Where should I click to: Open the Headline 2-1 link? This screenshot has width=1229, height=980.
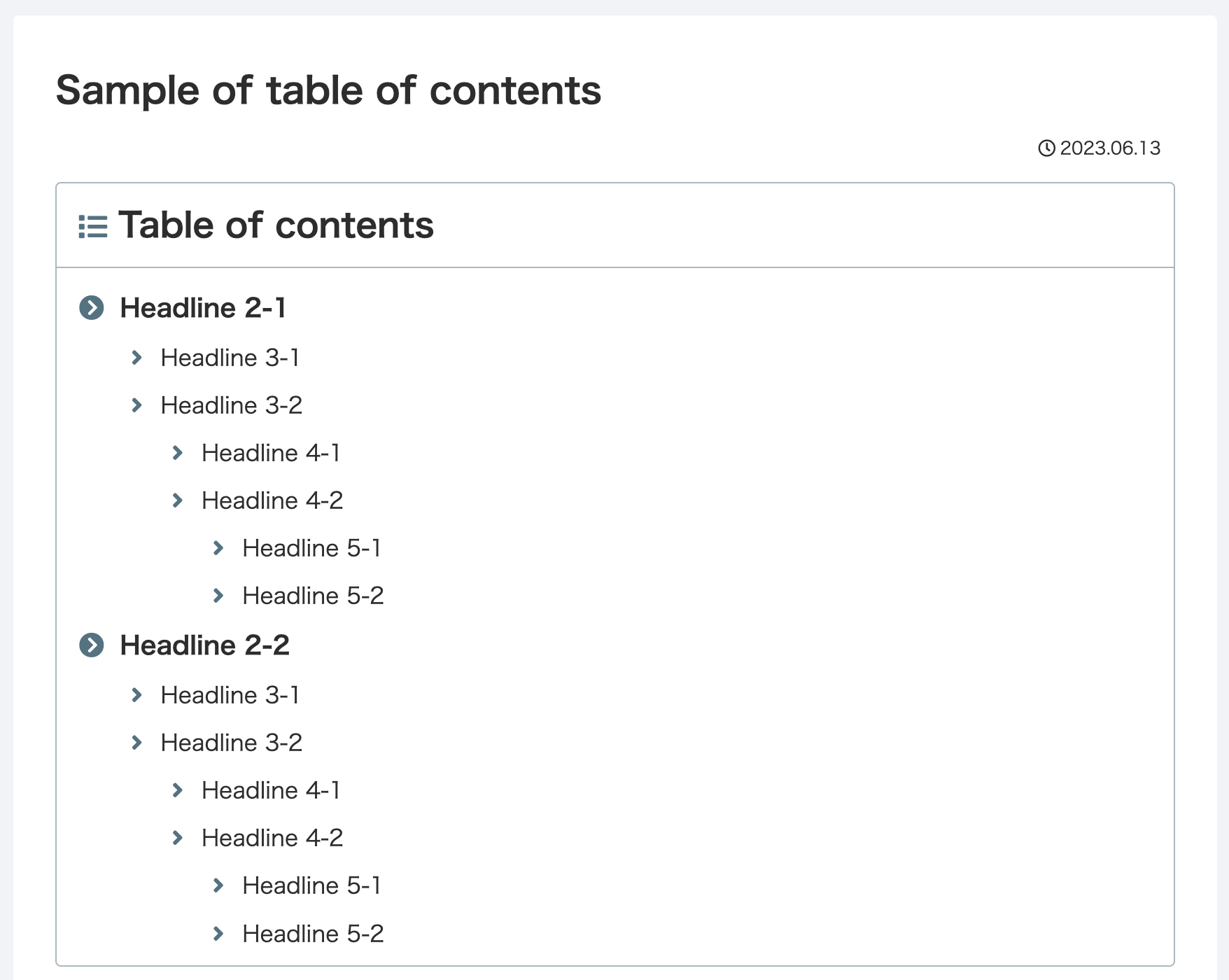coord(203,307)
